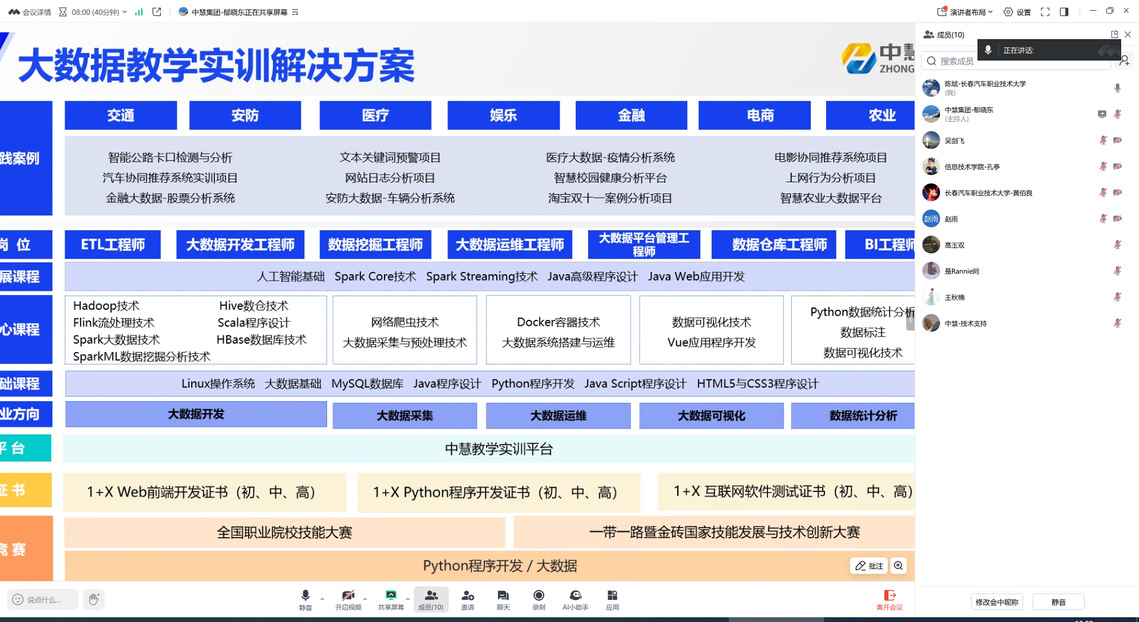This screenshot has width=1139, height=622.
Task: Click the 修改会中昵称 button
Action: (x=997, y=602)
